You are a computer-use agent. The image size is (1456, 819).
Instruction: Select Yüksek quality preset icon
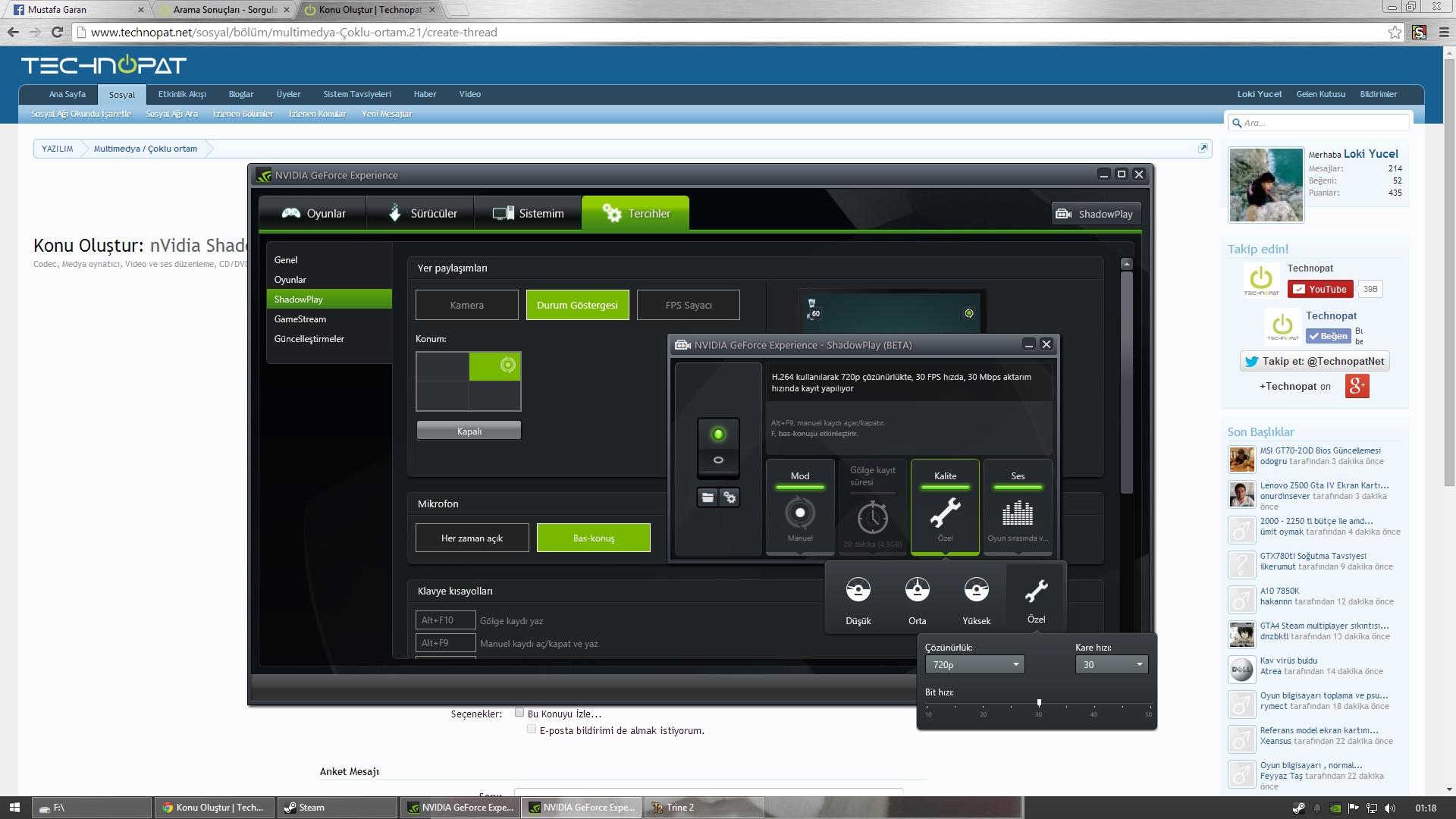977,590
